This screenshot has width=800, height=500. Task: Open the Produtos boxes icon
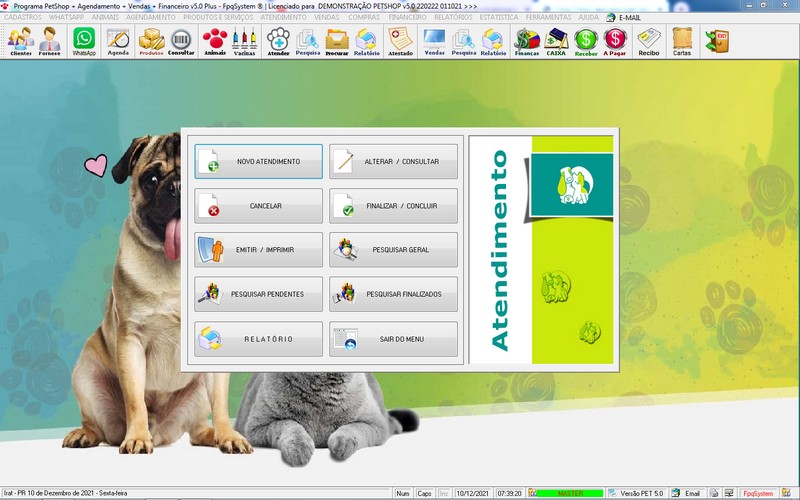152,42
